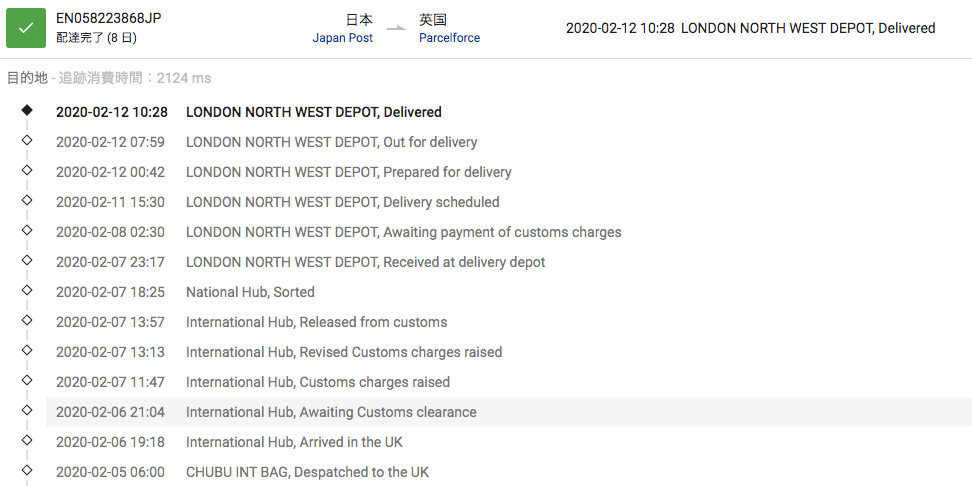Click the filled diamond marker for Delivered
This screenshot has height=486, width=972.
click(27, 110)
